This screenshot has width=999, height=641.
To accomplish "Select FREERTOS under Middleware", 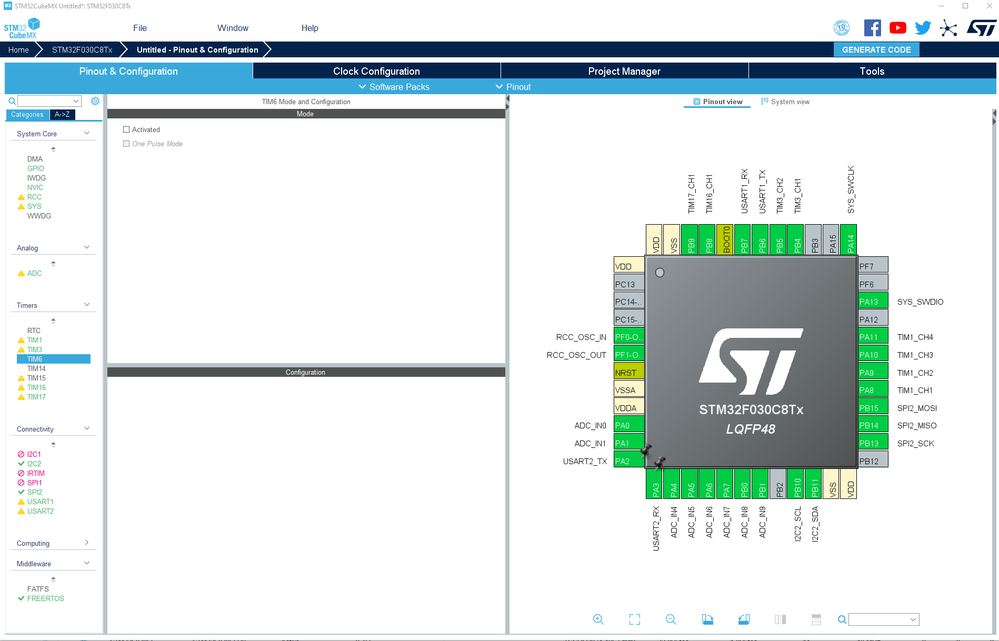I will click(x=45, y=598).
